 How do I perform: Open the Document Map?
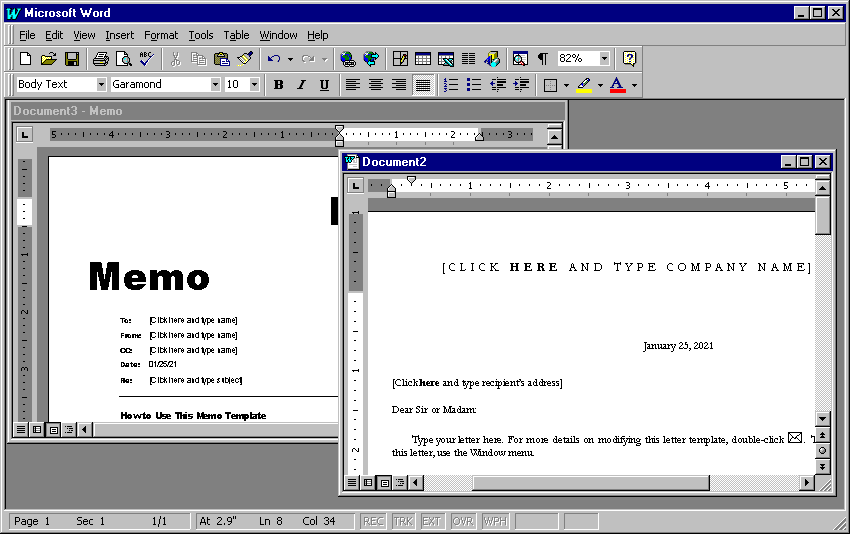click(x=520, y=59)
